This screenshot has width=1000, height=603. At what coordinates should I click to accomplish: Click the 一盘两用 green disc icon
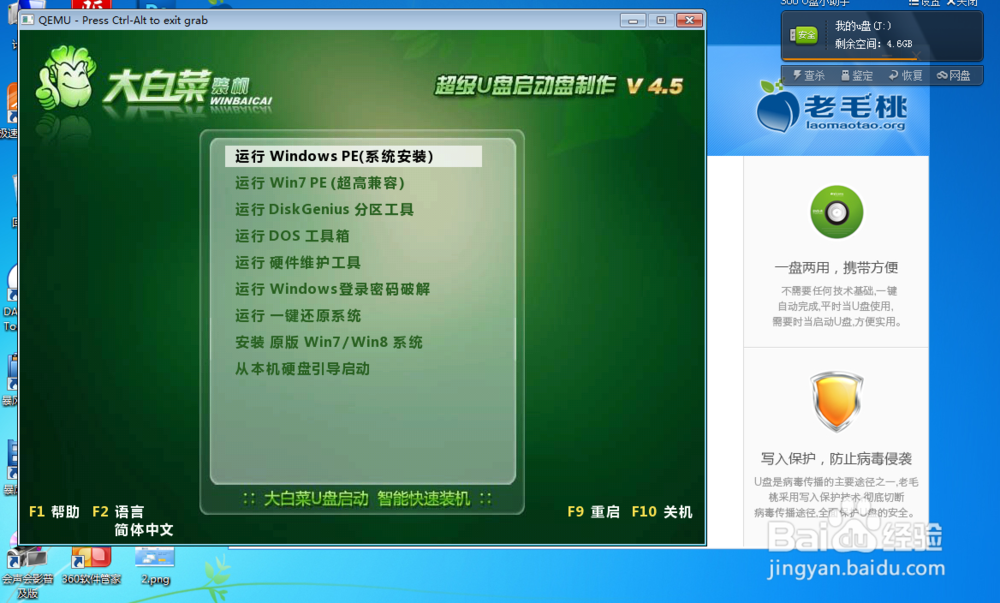pyautogui.click(x=836, y=213)
